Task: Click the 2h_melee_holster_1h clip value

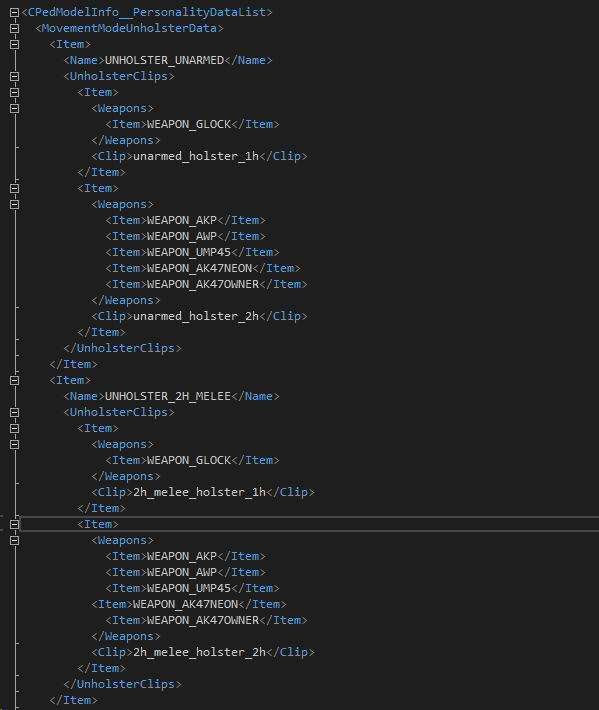Action: point(199,492)
